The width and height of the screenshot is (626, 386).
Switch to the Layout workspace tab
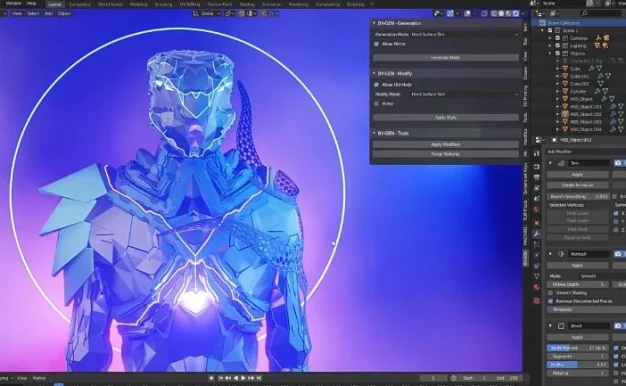[55, 4]
